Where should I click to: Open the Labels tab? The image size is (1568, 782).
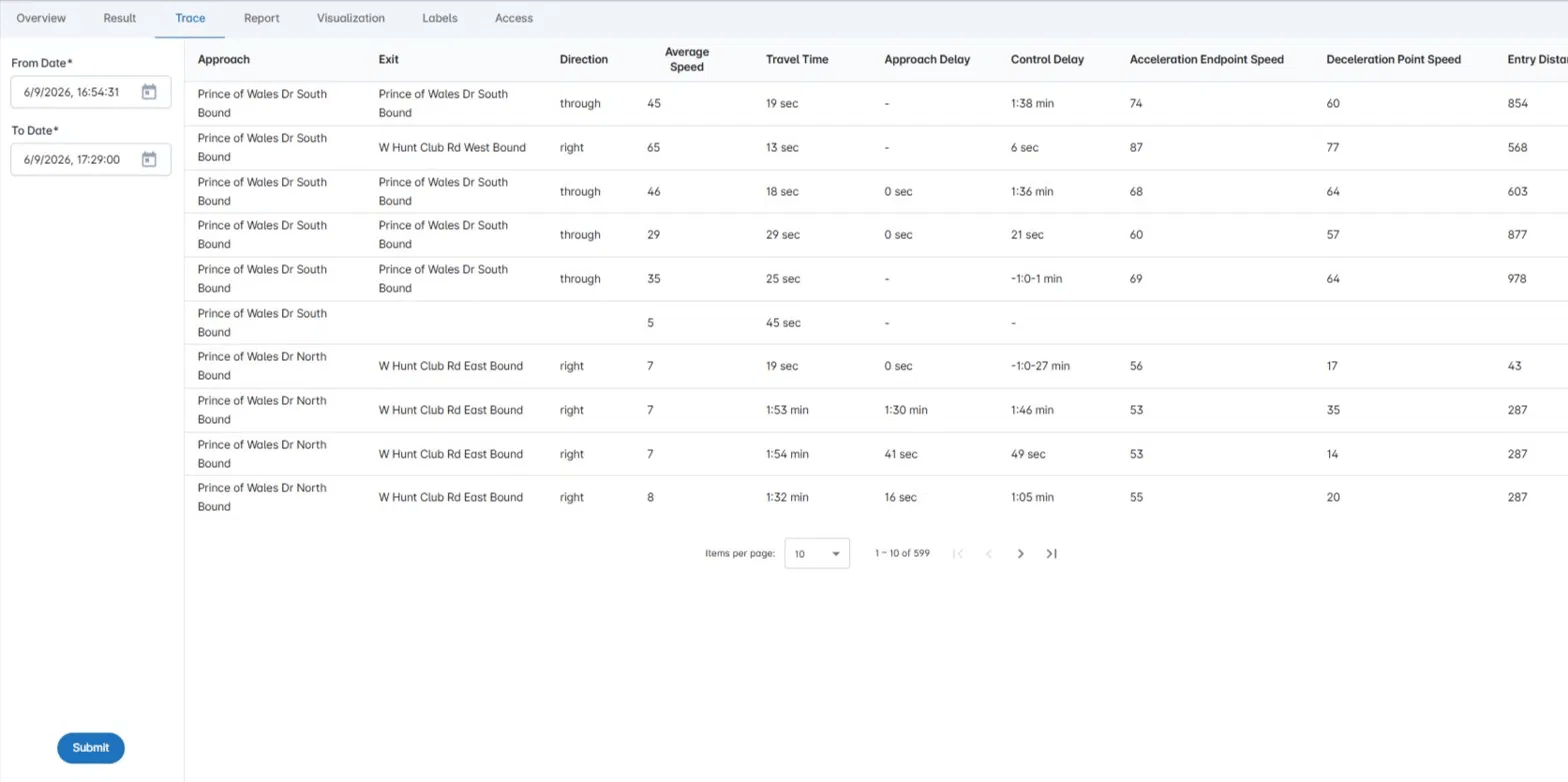(x=440, y=18)
